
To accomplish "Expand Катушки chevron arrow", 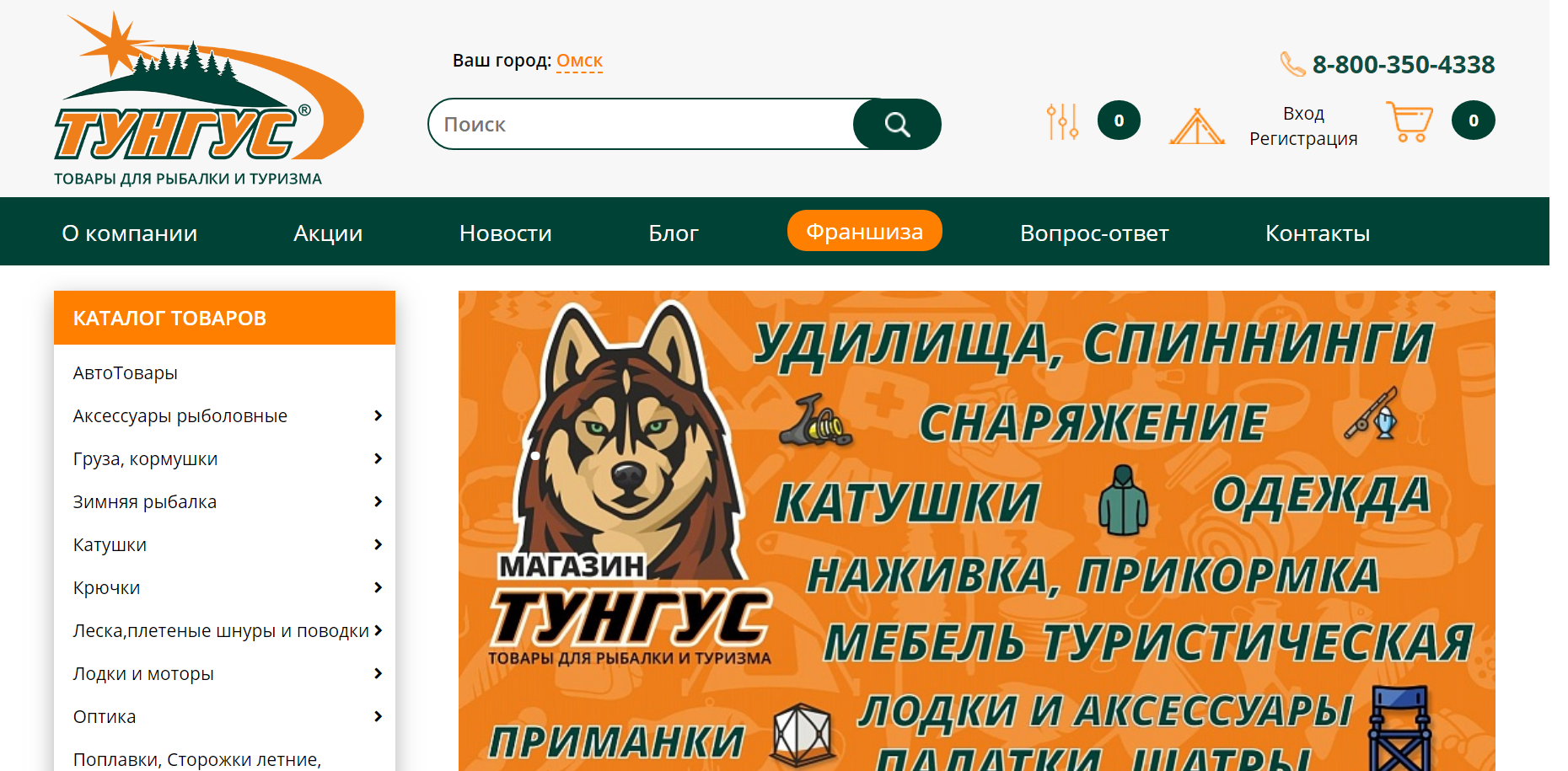I will (378, 544).
